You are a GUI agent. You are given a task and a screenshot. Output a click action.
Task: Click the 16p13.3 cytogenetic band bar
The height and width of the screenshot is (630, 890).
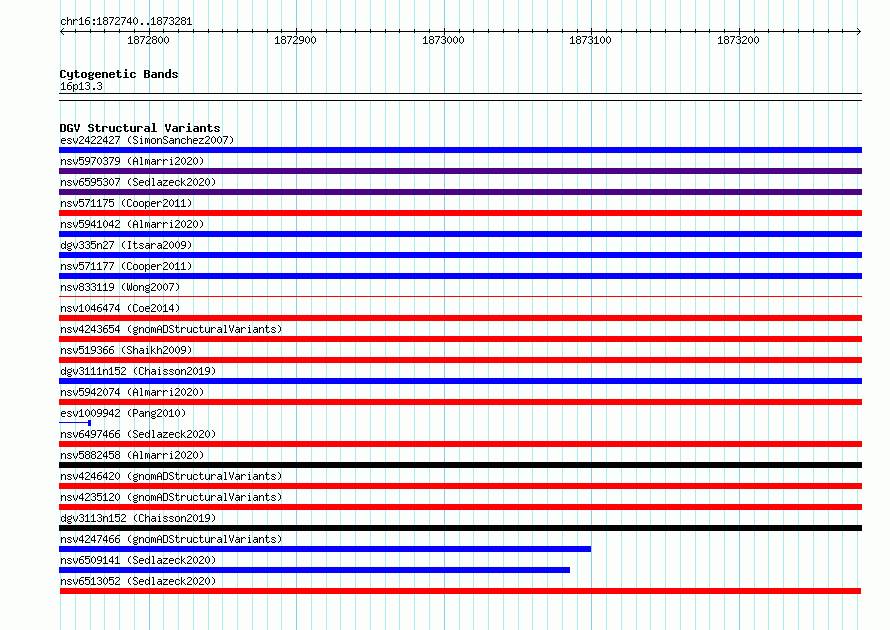click(460, 97)
